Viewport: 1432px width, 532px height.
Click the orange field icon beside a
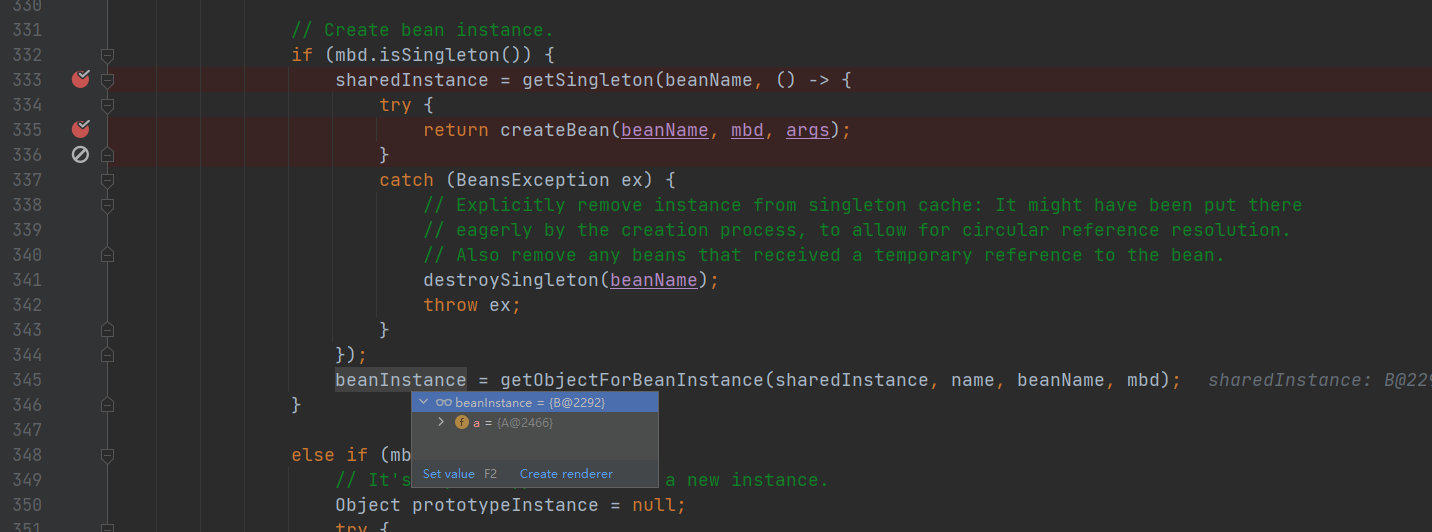(x=462, y=423)
